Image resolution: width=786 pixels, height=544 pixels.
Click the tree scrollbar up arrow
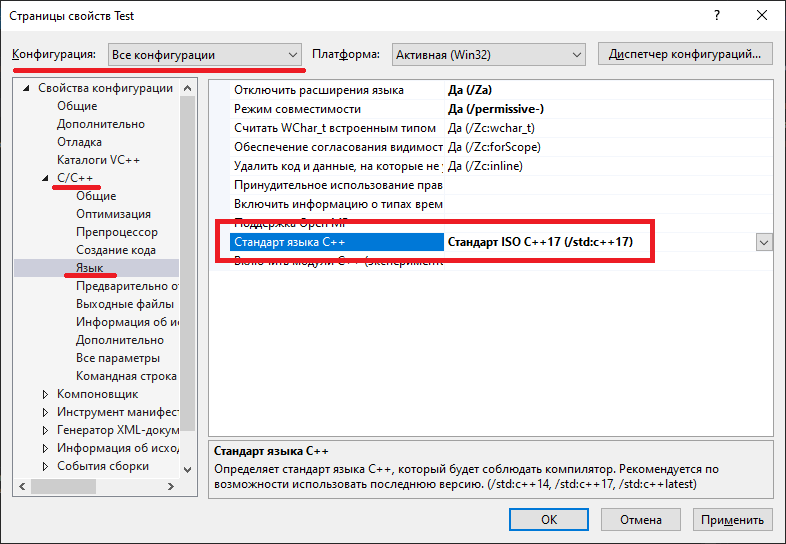pos(187,88)
